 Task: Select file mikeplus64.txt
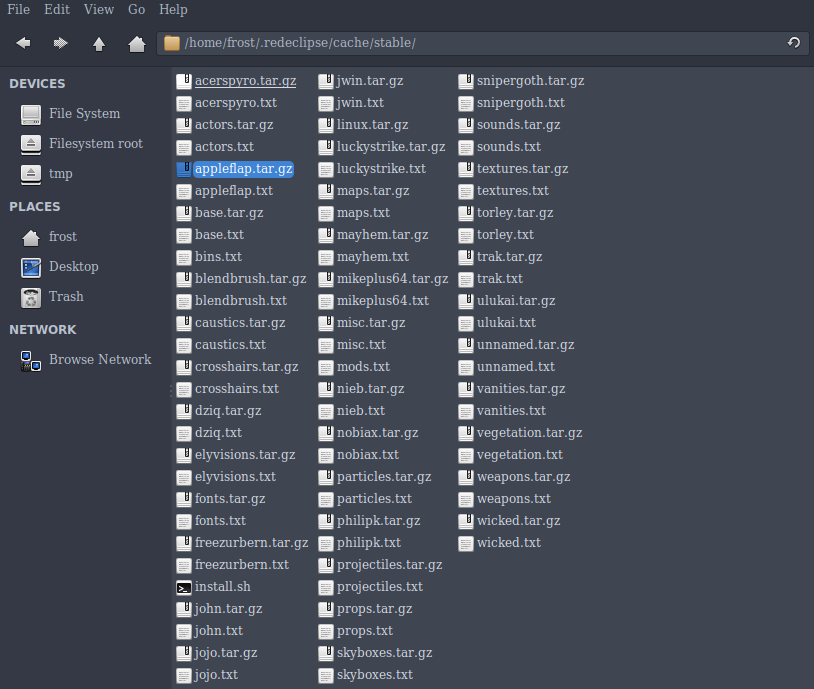pos(383,301)
